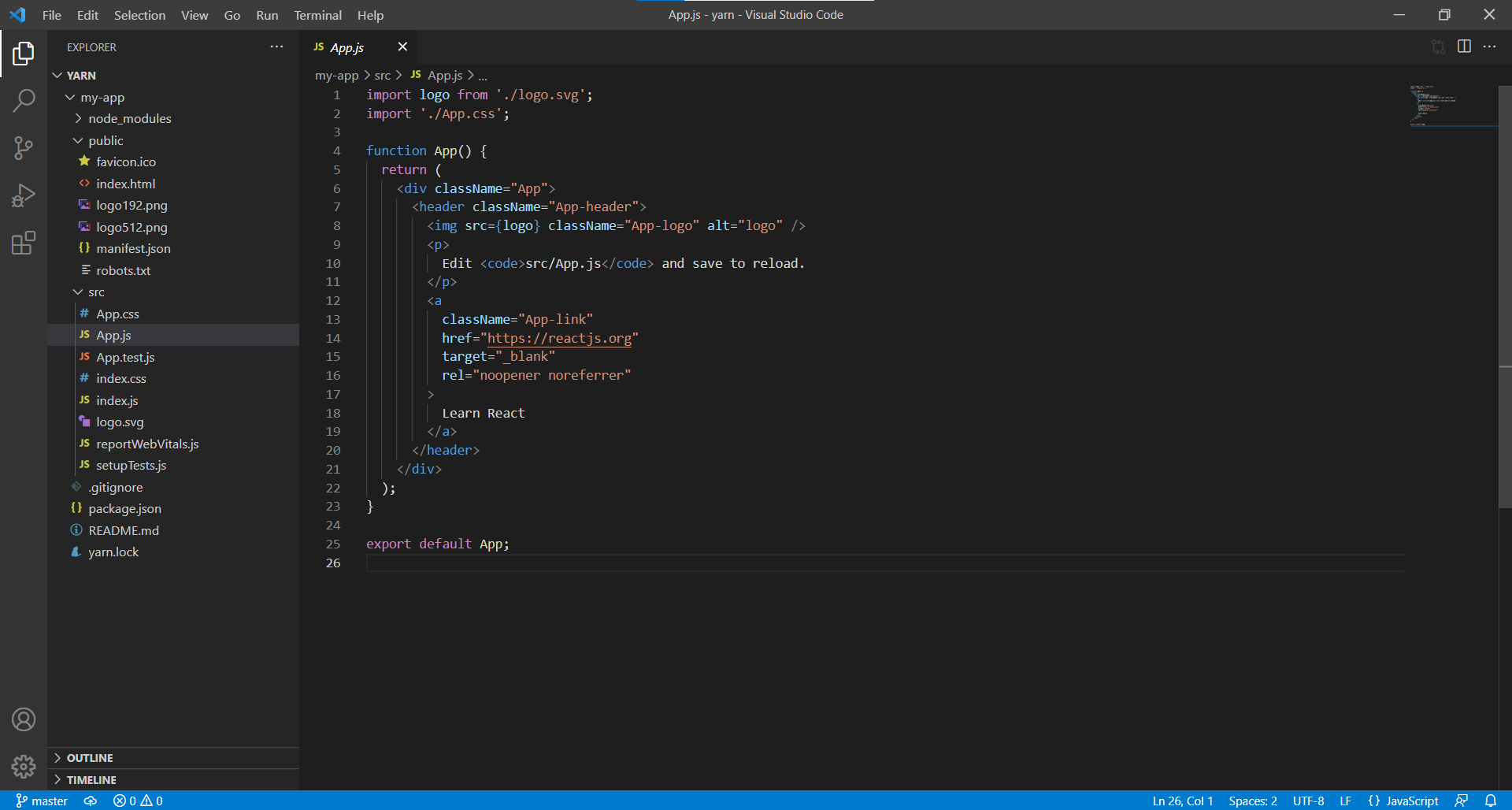
Task: Open the Manage gear settings icon
Action: (x=24, y=767)
